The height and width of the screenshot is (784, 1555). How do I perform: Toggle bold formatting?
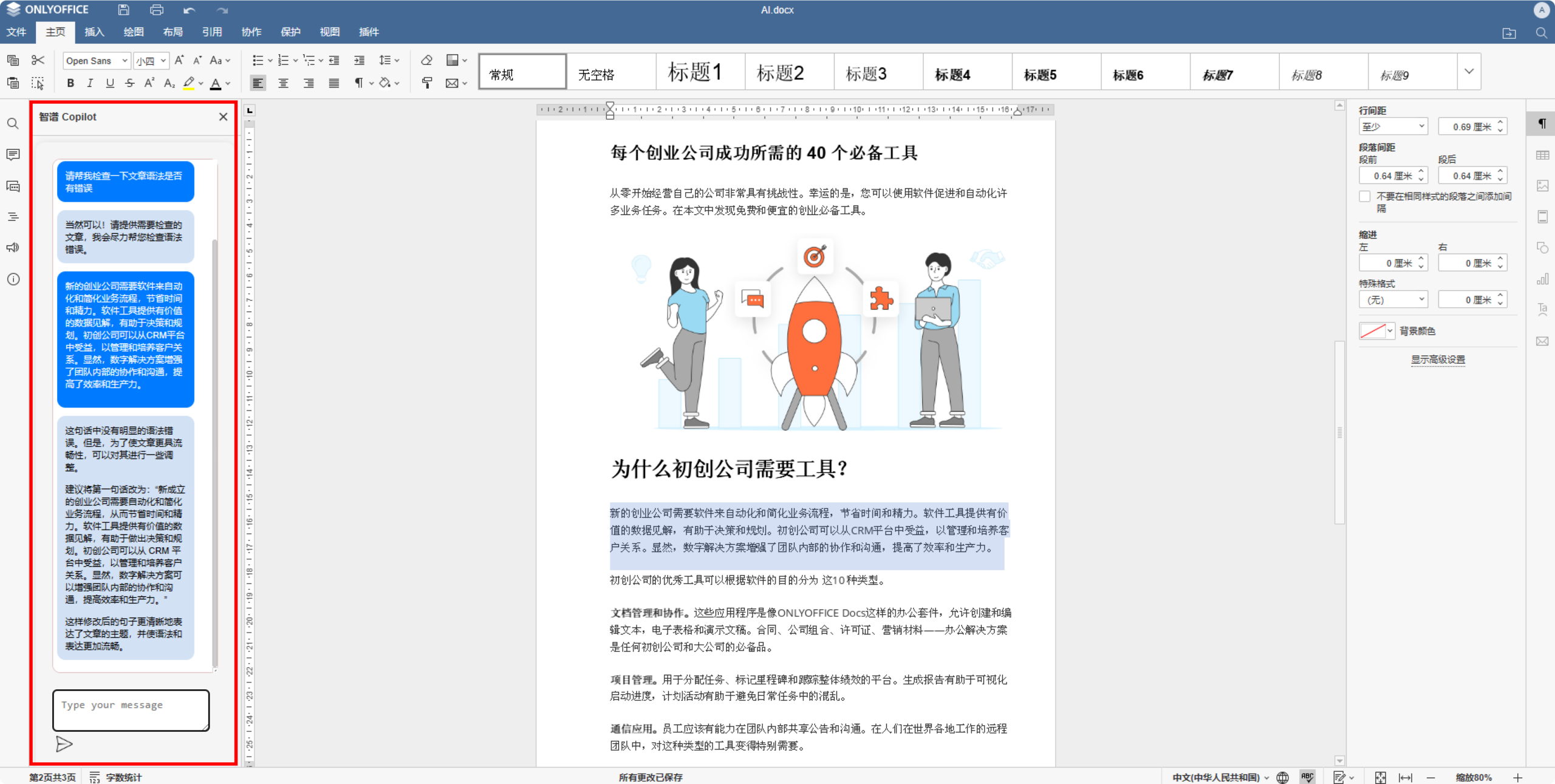click(70, 83)
